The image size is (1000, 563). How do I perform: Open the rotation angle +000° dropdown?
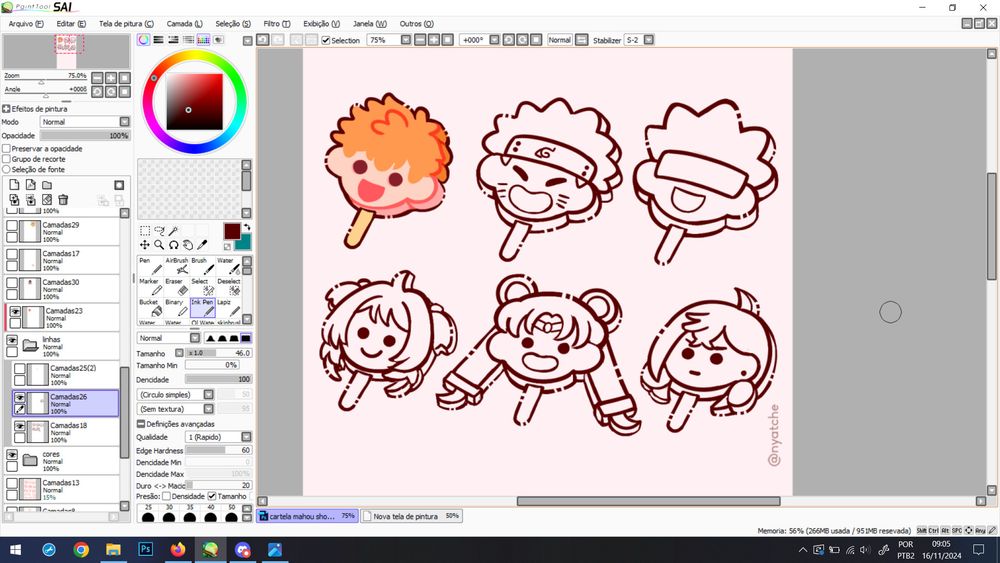[x=494, y=40]
